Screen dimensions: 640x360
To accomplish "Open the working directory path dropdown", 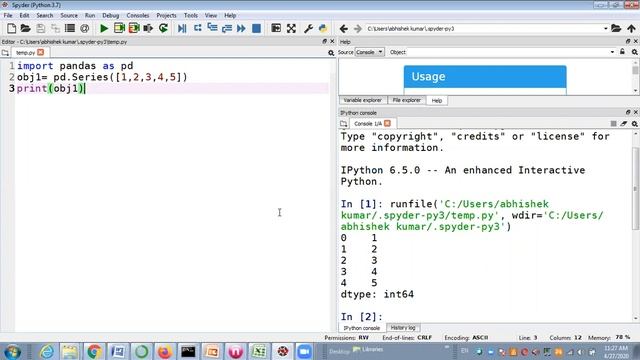I will click(606, 29).
